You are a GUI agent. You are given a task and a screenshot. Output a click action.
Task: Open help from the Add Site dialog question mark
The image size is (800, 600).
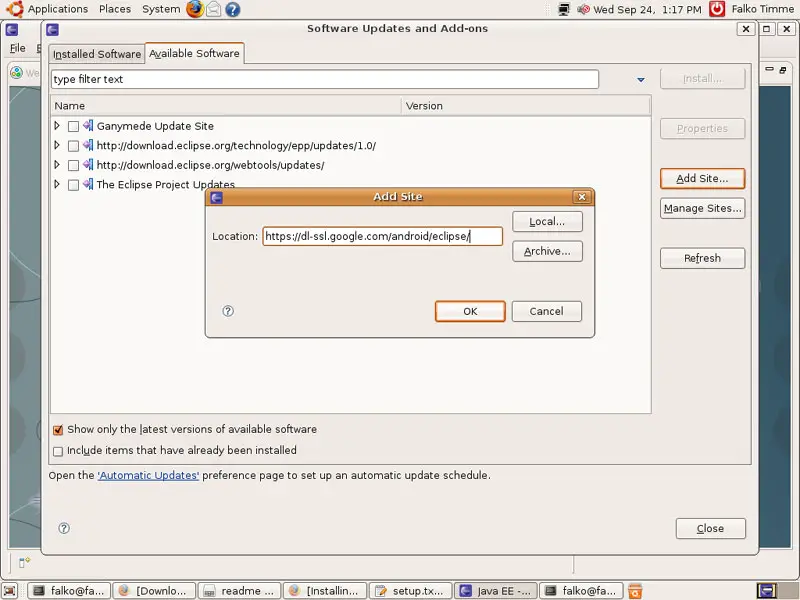click(228, 311)
